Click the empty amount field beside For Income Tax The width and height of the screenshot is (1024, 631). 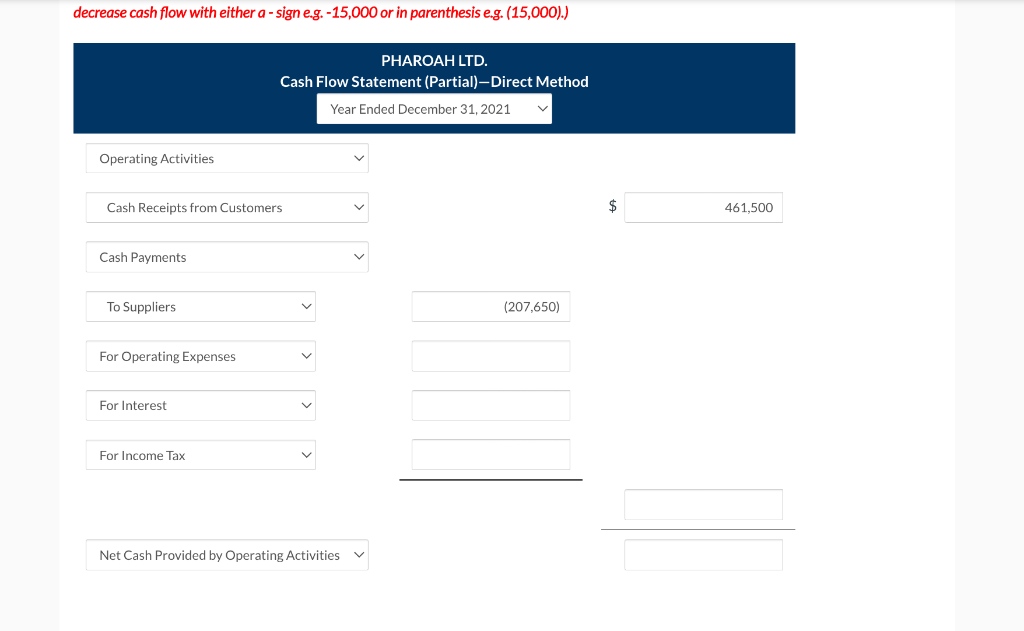(x=490, y=454)
